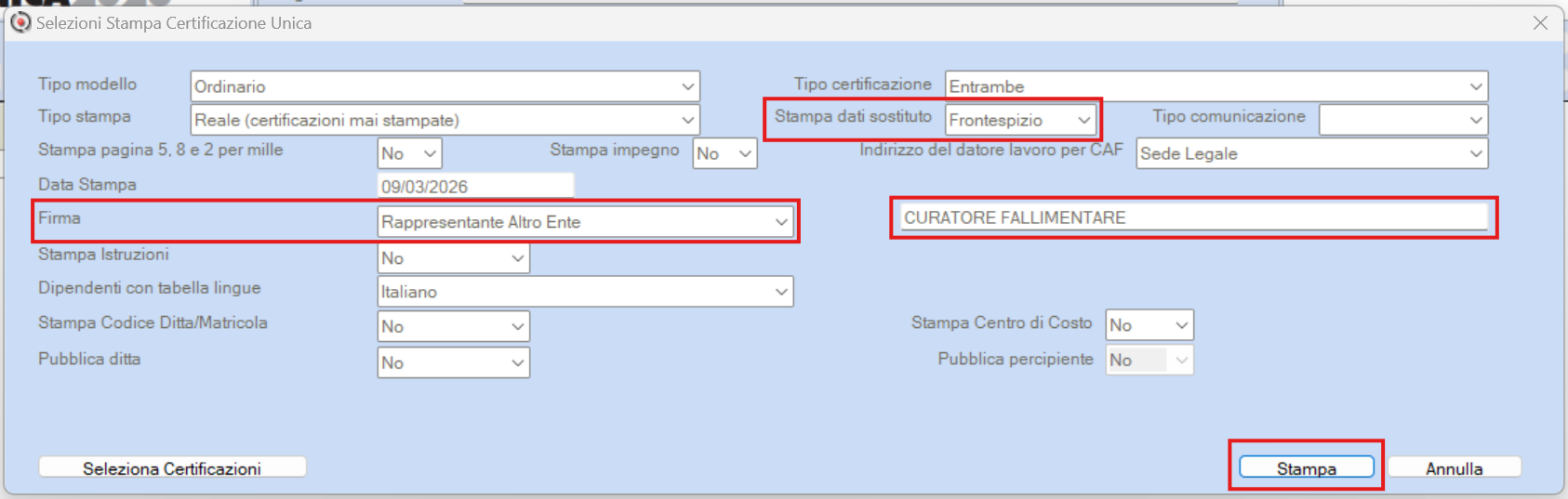This screenshot has width=1568, height=499.
Task: Click the CURATORE FALLIMENTARE text field
Action: coord(1194,217)
